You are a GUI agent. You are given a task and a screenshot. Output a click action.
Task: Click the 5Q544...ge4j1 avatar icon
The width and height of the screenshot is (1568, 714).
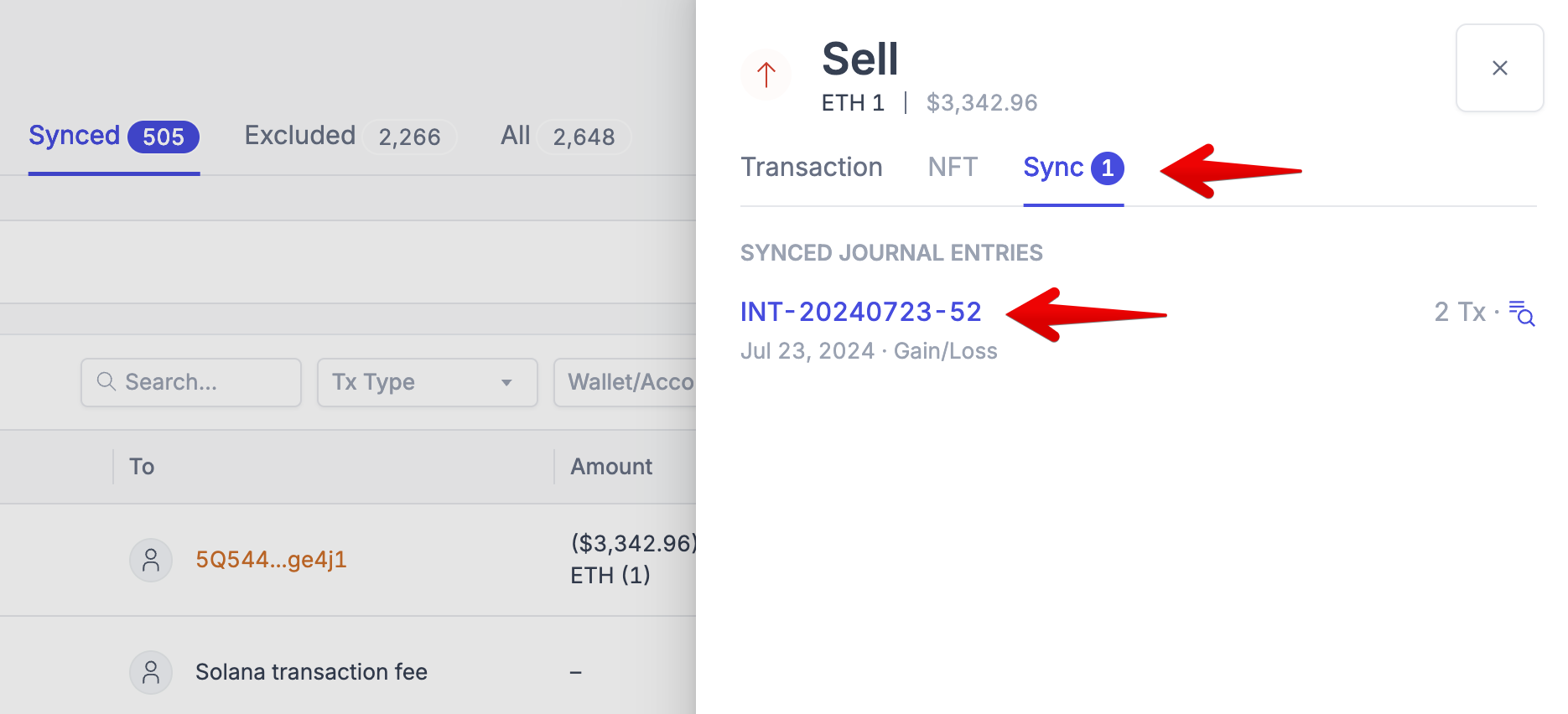tap(151, 560)
